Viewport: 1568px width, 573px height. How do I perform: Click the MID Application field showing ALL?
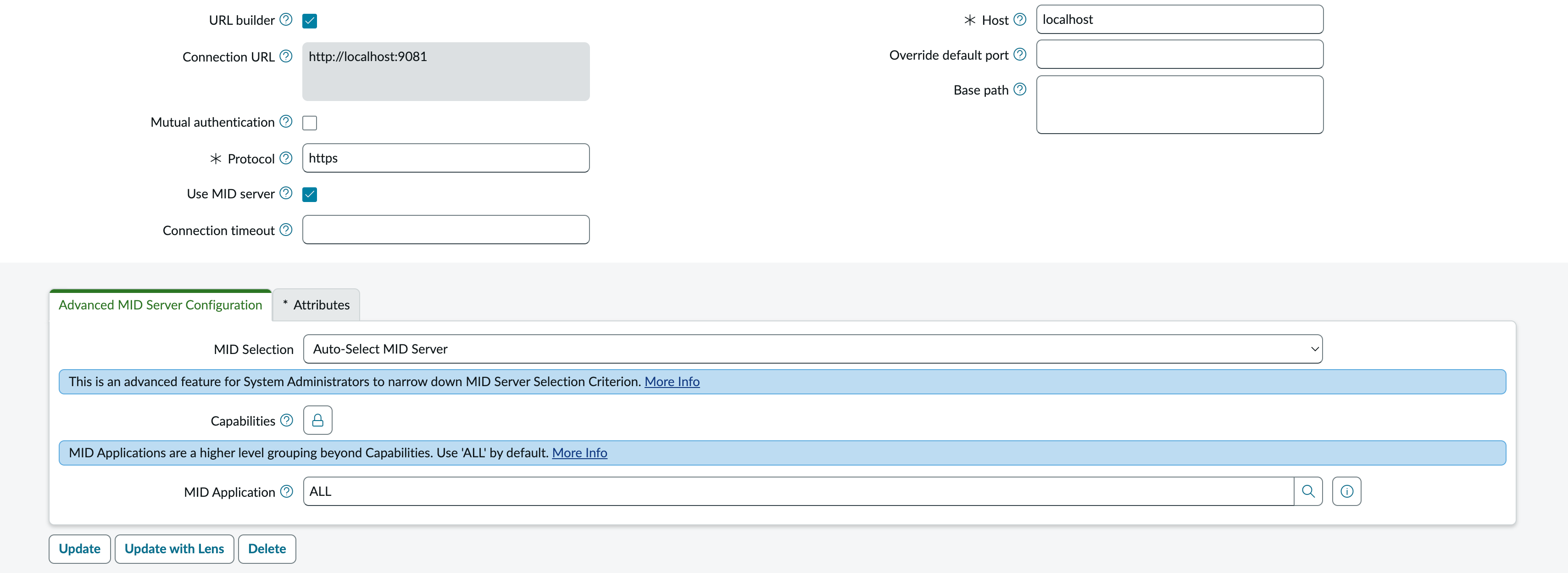798,491
